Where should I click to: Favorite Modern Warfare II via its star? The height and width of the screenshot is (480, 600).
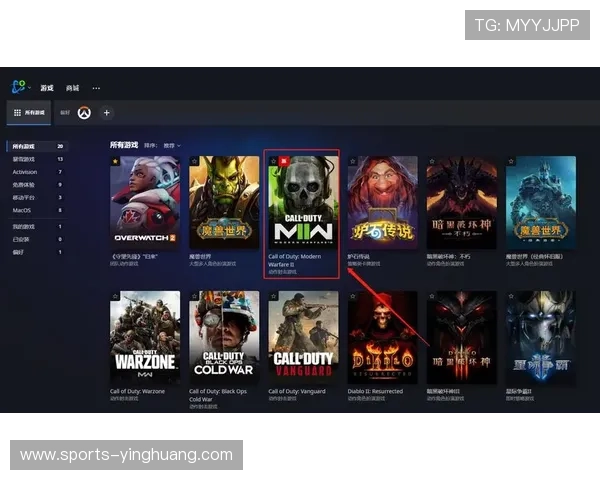tap(273, 161)
